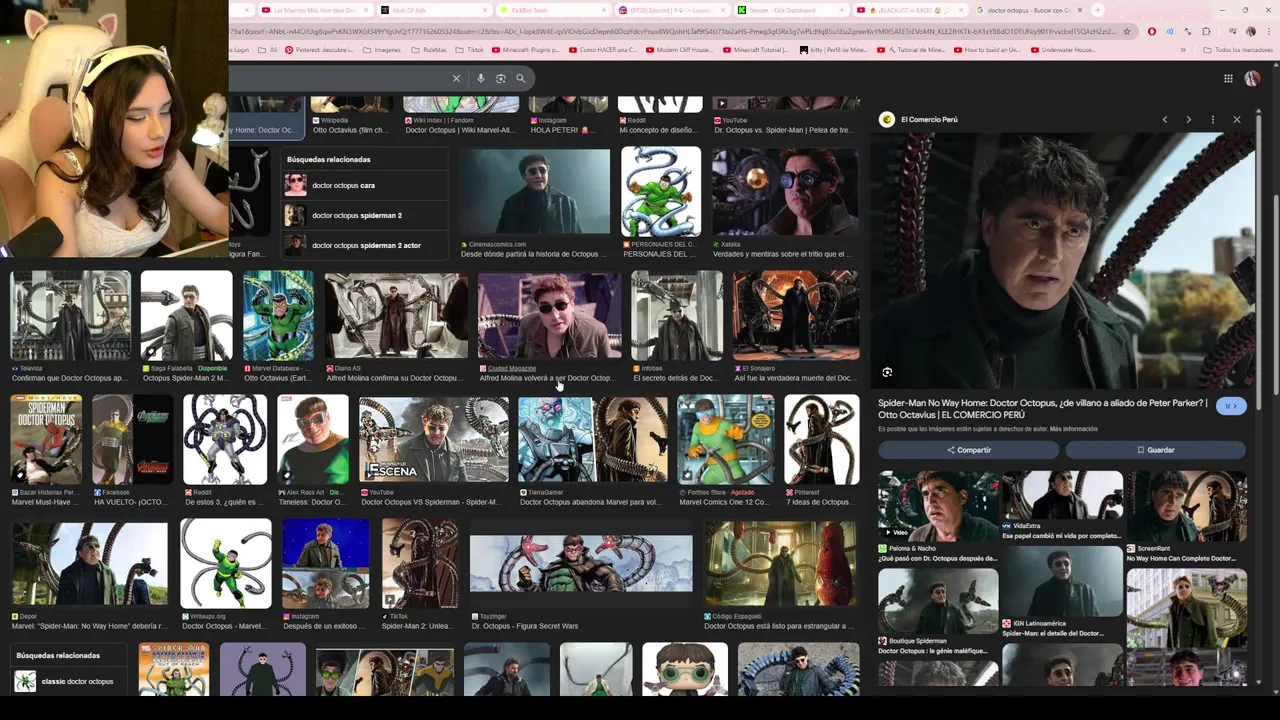Open the Pinterest bookmark in bookmarks bar
This screenshot has height=720, width=1280.
point(318,49)
